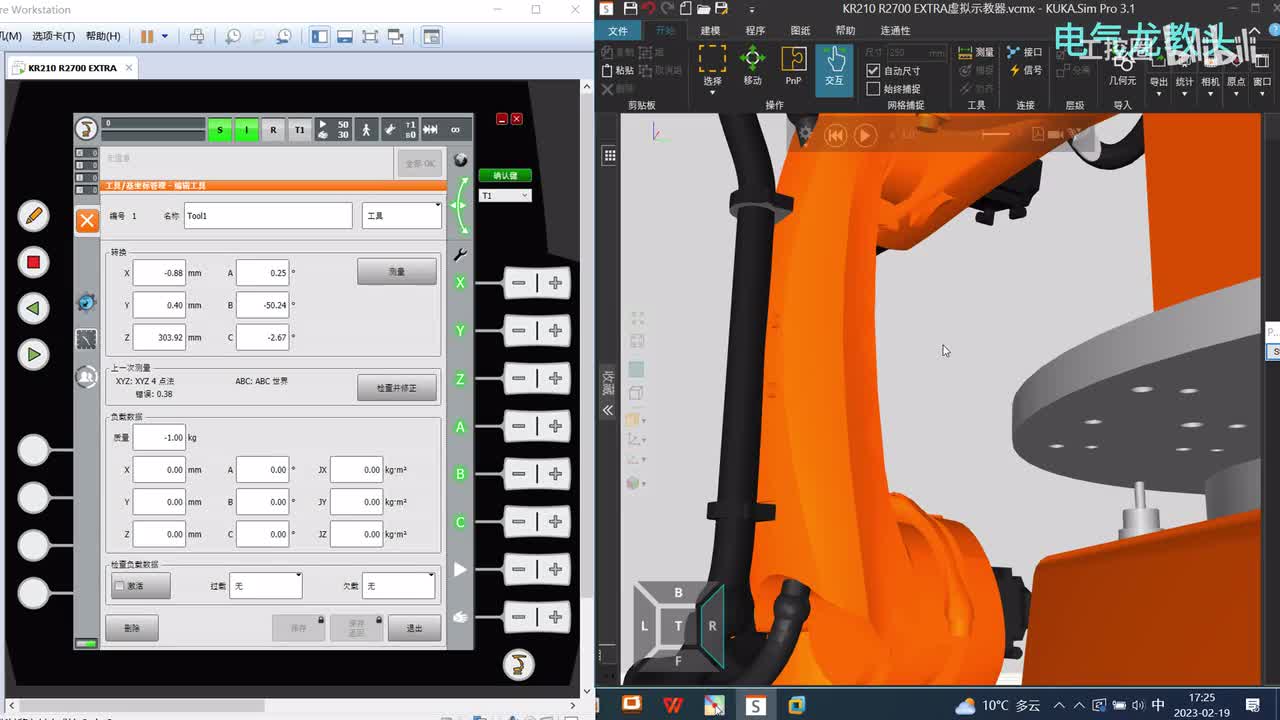The height and width of the screenshot is (720, 1280).
Task: Click the globe coordinate system icon
Action: (x=460, y=160)
